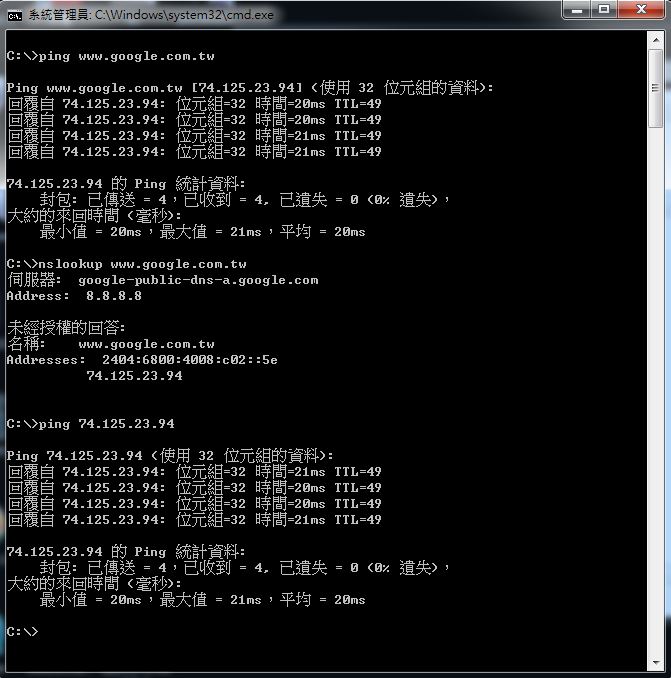Image resolution: width=671 pixels, height=678 pixels.
Task: Click the 'Ping www.google.com.tw [74.125.23.94]' header line
Action: click(x=249, y=88)
